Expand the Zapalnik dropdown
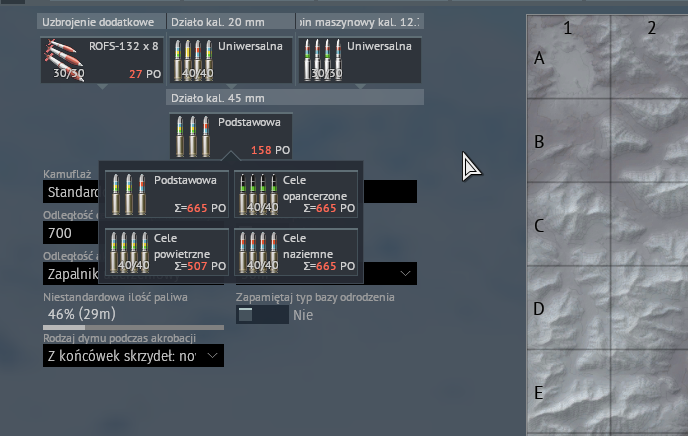This screenshot has height=436, width=688. coord(70,273)
